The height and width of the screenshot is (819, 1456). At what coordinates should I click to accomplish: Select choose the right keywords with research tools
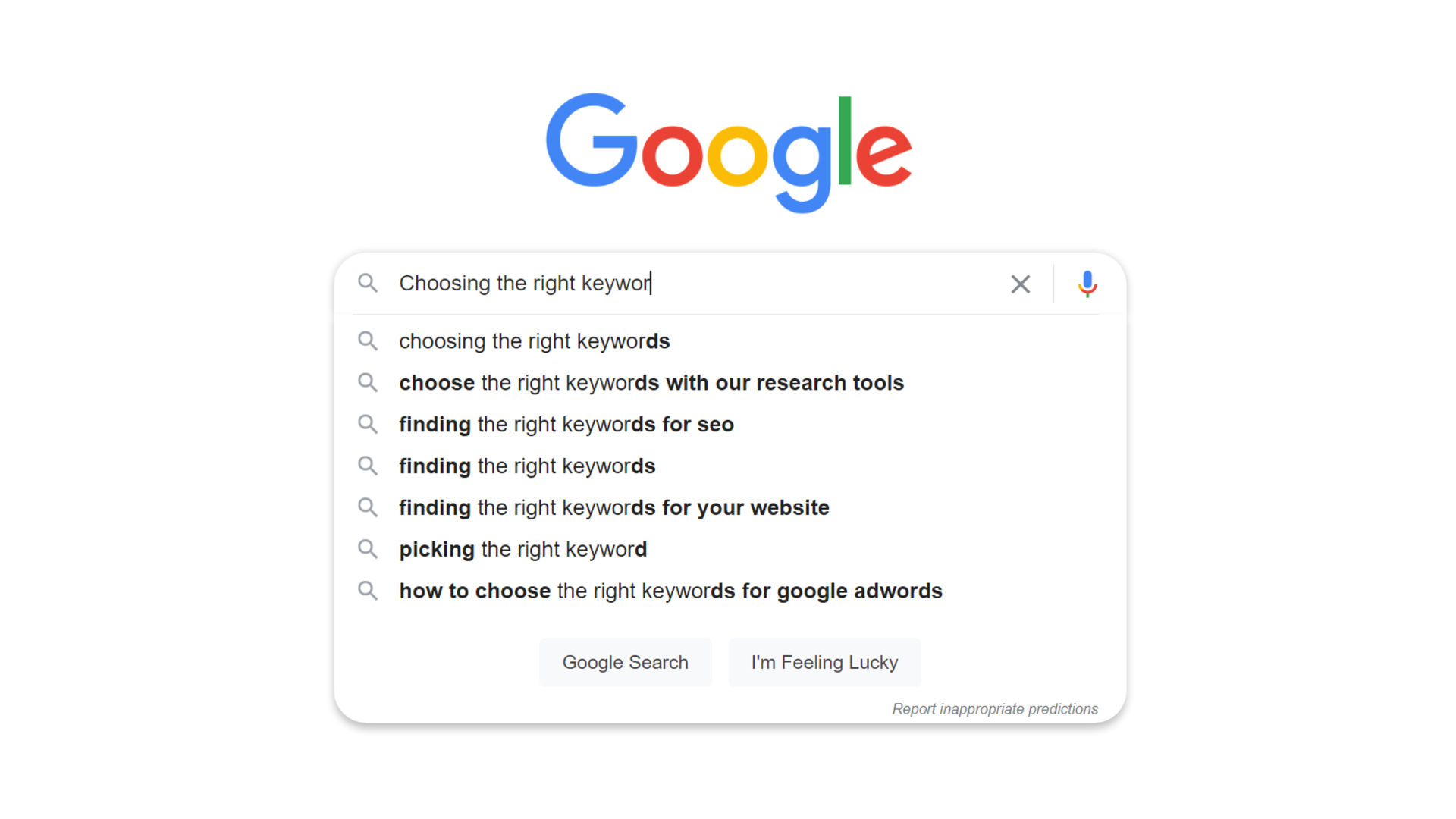pos(651,382)
